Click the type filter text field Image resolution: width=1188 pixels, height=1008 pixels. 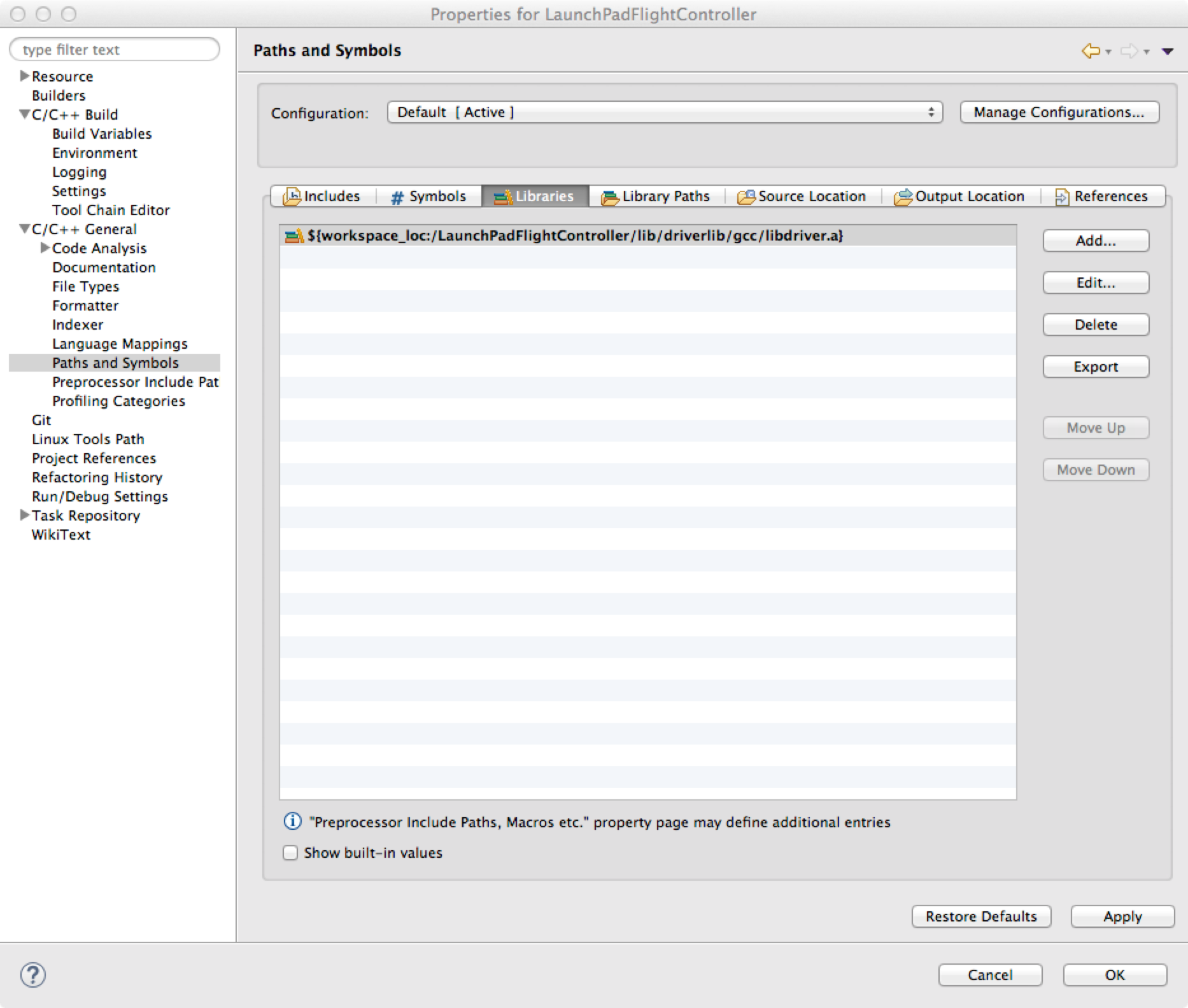click(115, 50)
